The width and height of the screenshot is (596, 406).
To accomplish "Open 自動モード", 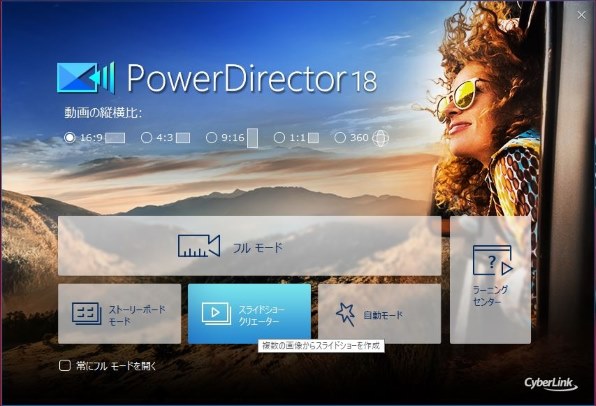I will pyautogui.click(x=379, y=314).
